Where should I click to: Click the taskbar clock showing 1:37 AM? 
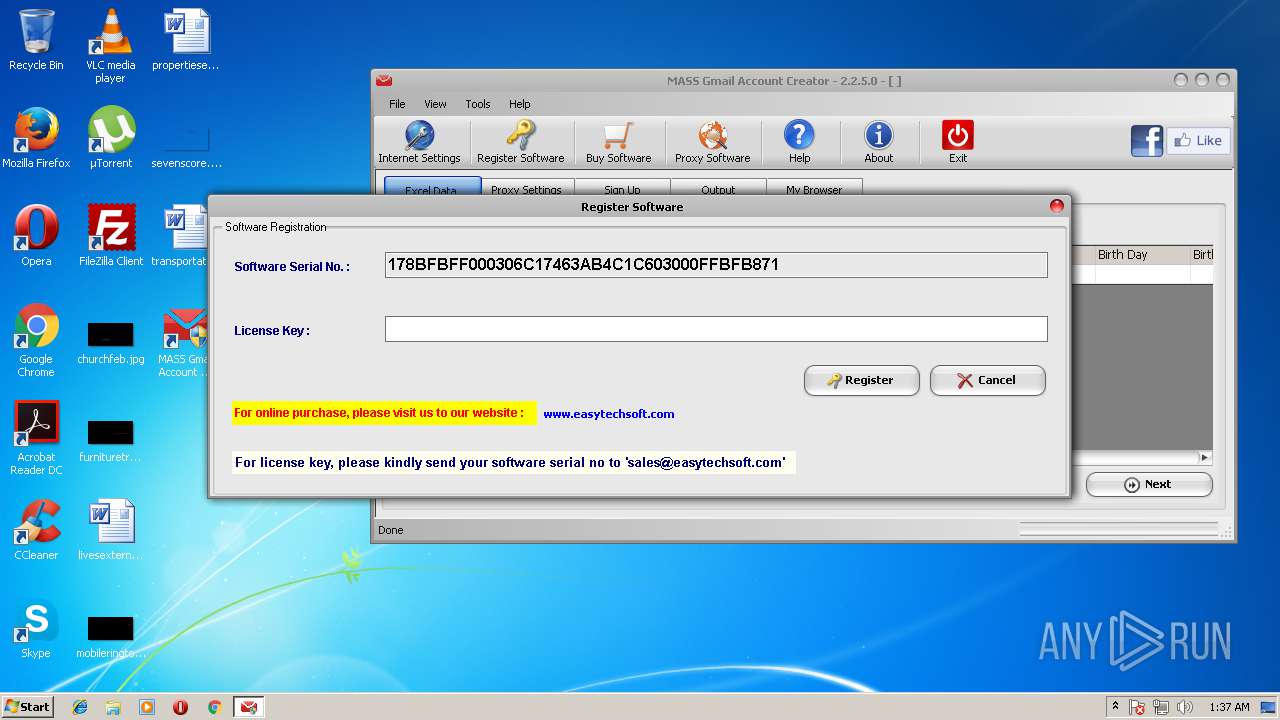pyautogui.click(x=1229, y=707)
